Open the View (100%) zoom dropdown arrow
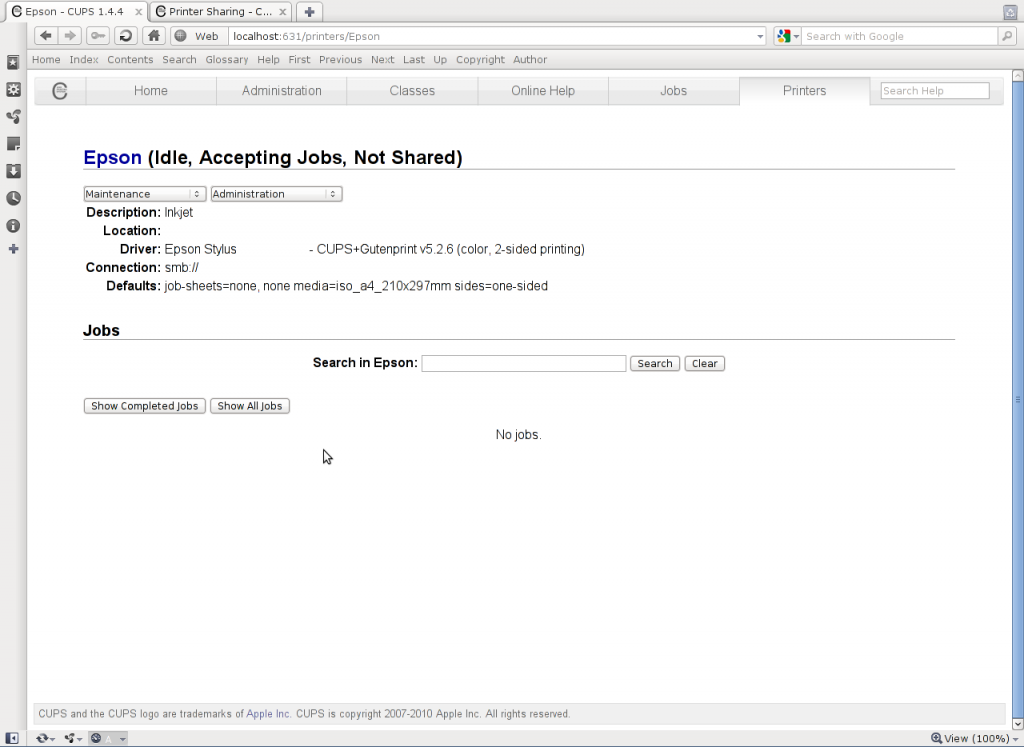Image resolution: width=1024 pixels, height=747 pixels. [1016, 739]
